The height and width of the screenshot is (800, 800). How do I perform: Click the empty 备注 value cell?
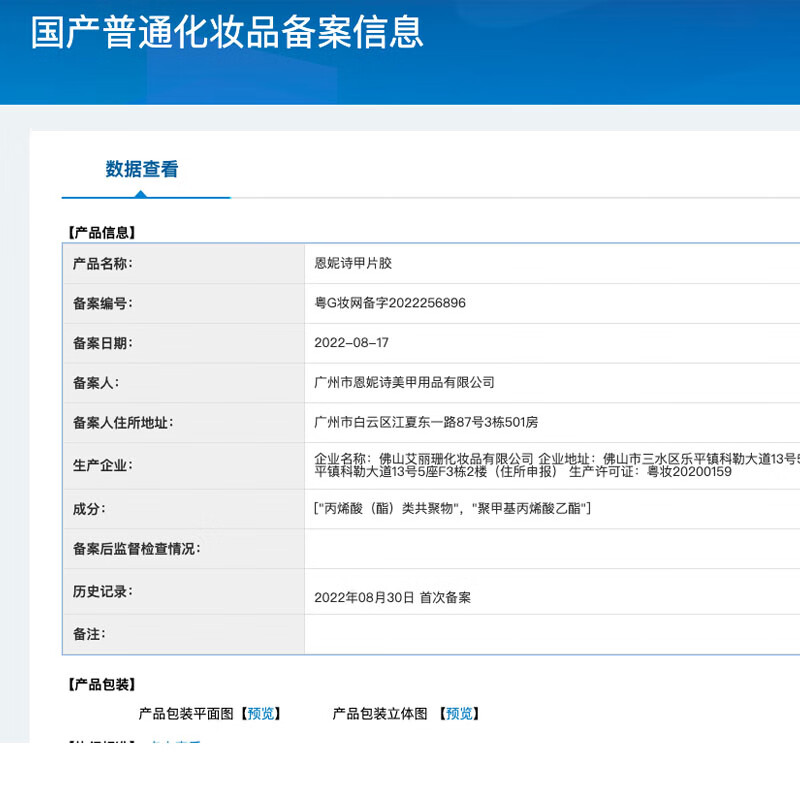[x=552, y=634]
